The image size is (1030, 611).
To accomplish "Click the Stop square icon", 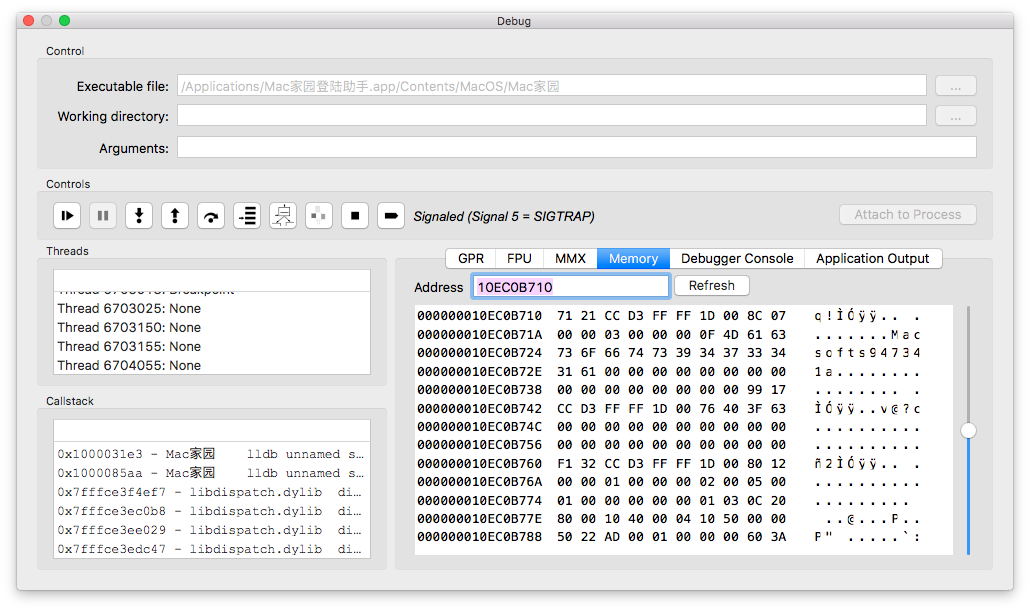I will tap(355, 215).
